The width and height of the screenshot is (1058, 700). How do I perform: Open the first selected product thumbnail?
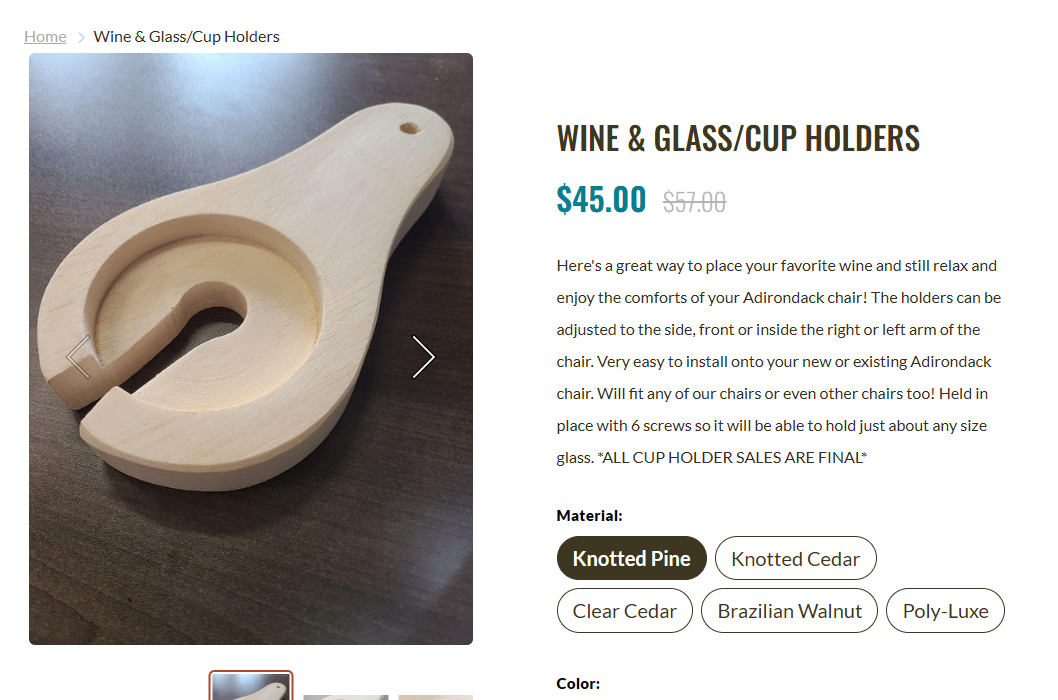click(251, 687)
